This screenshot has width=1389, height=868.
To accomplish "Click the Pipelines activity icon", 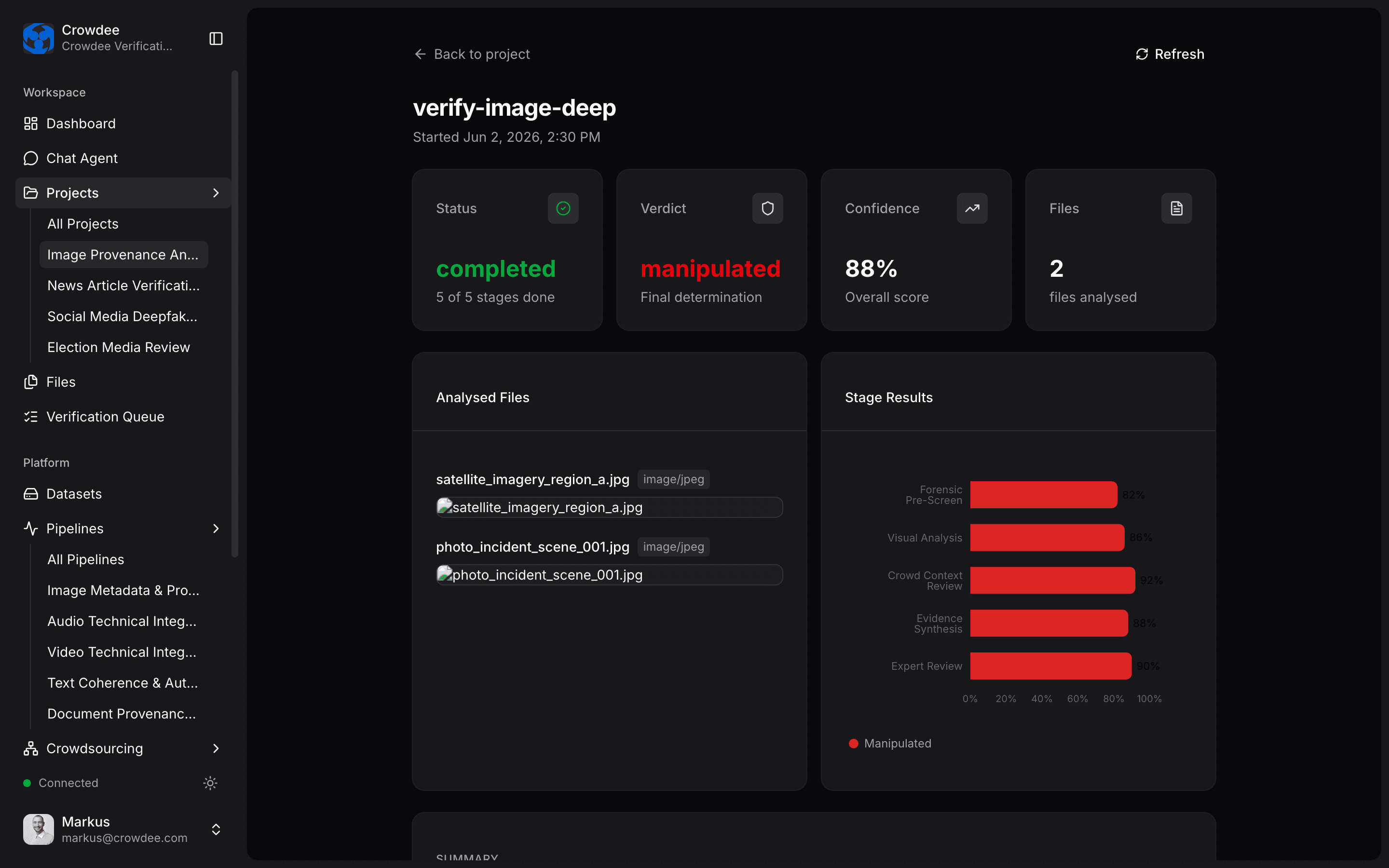I will click(x=31, y=529).
